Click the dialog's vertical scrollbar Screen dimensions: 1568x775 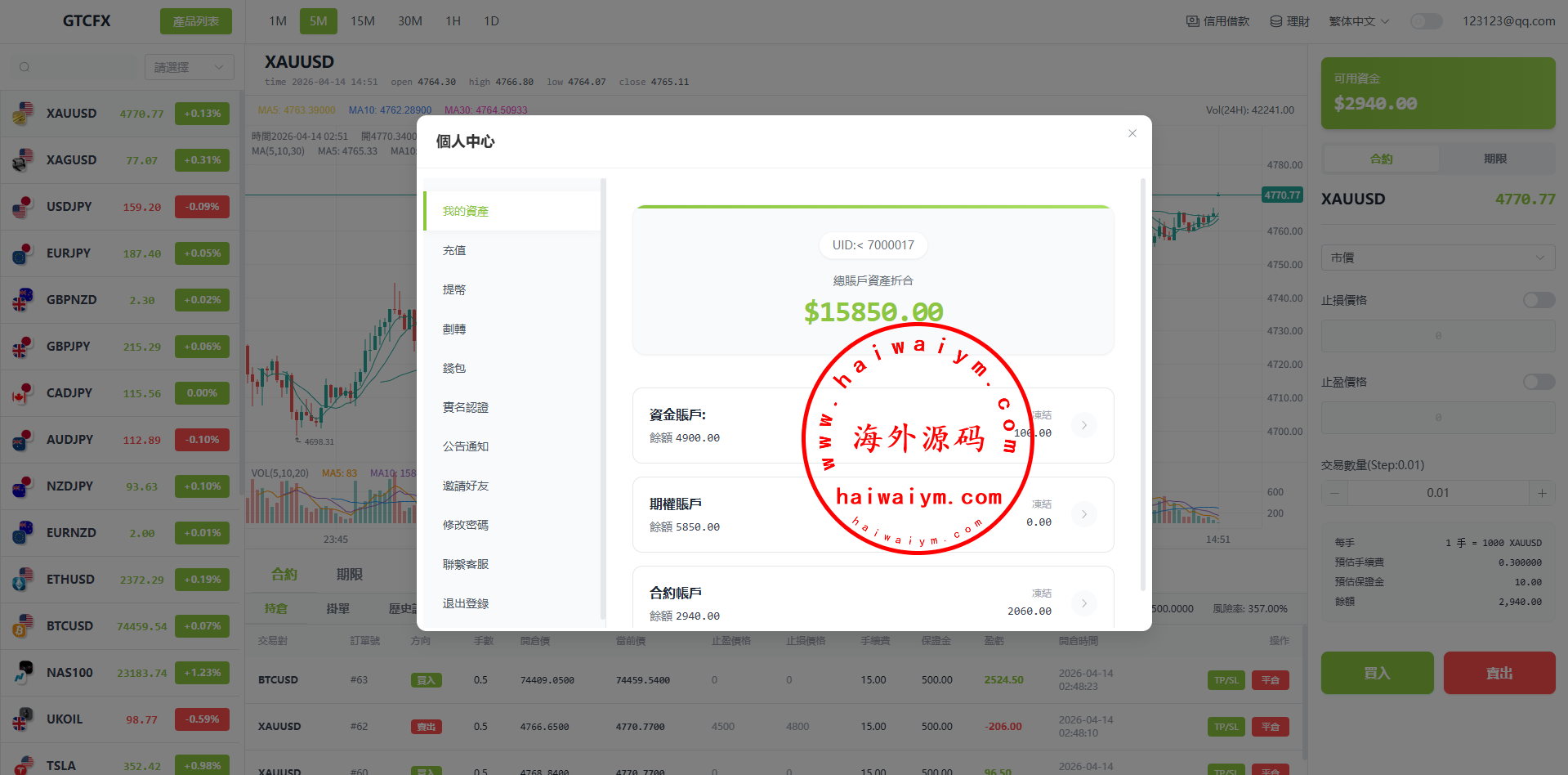[1142, 384]
